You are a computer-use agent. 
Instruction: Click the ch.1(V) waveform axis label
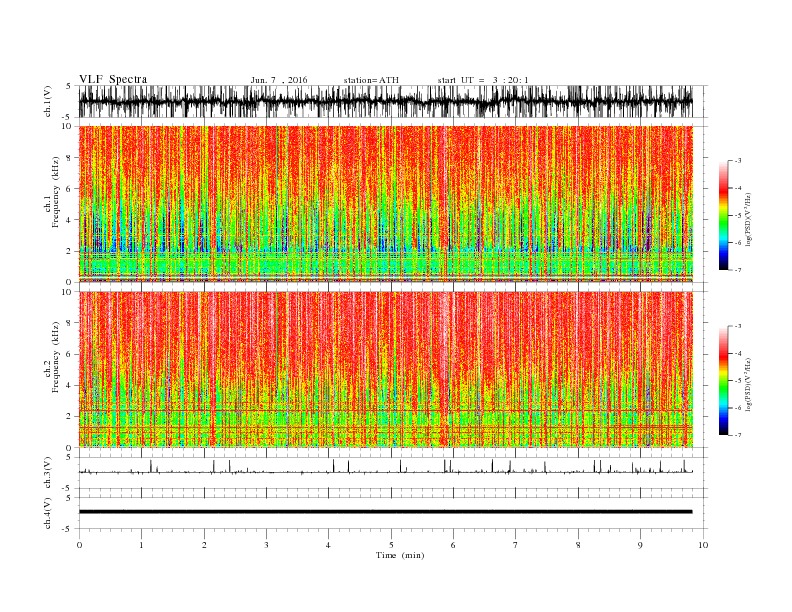pos(48,102)
